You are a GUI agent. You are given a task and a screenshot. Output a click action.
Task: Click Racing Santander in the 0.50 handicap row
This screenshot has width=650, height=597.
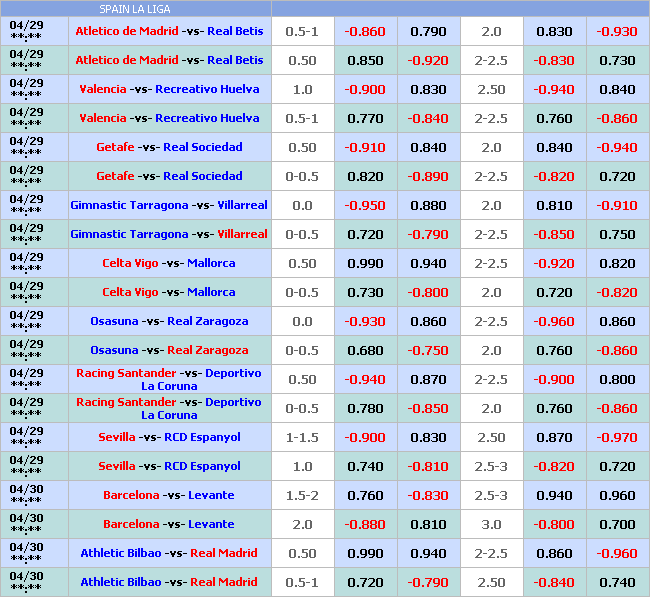point(126,373)
